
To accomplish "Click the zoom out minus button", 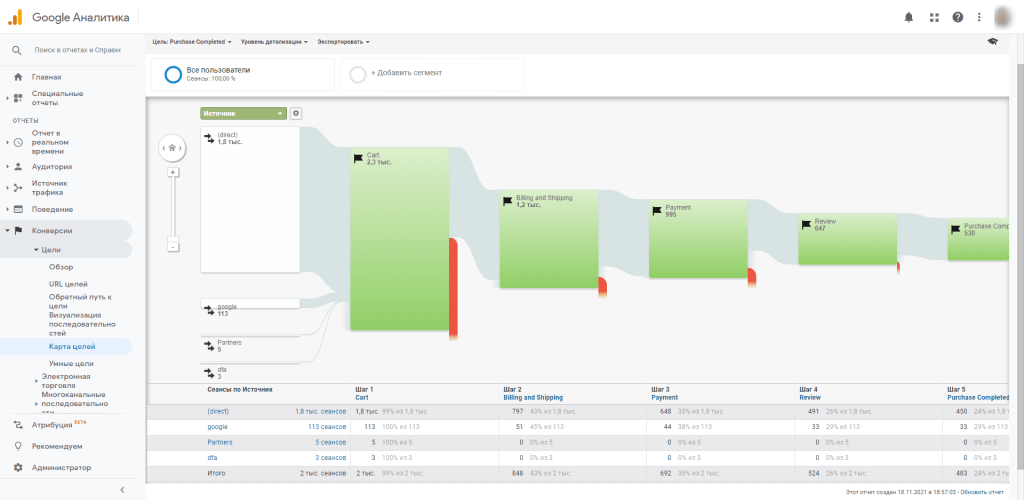I will 173,246.
